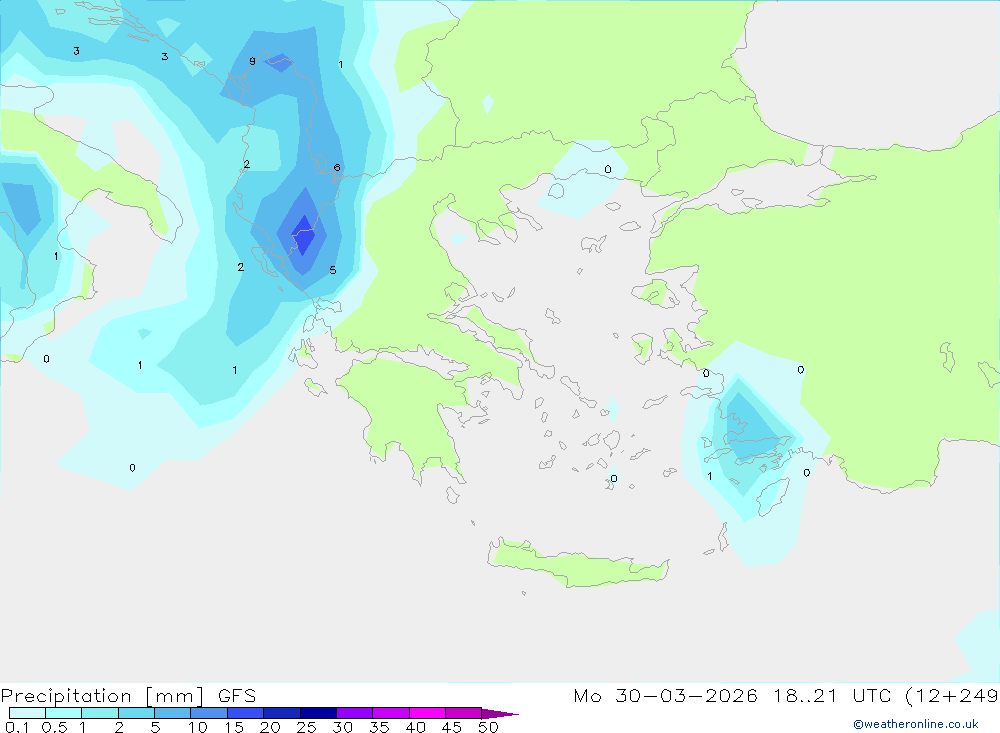Click the "GFS" model label
Image resolution: width=1000 pixels, height=733 pixels.
237,695
